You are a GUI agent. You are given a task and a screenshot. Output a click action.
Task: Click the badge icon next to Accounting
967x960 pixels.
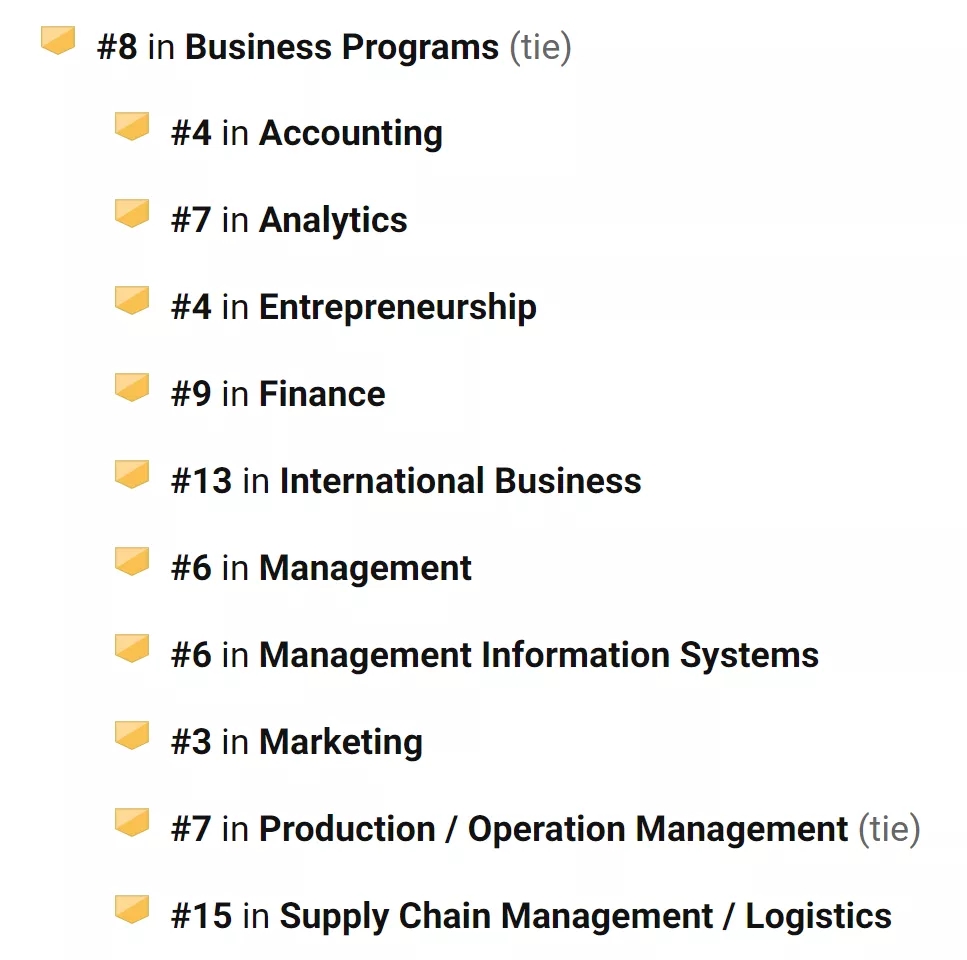132,126
